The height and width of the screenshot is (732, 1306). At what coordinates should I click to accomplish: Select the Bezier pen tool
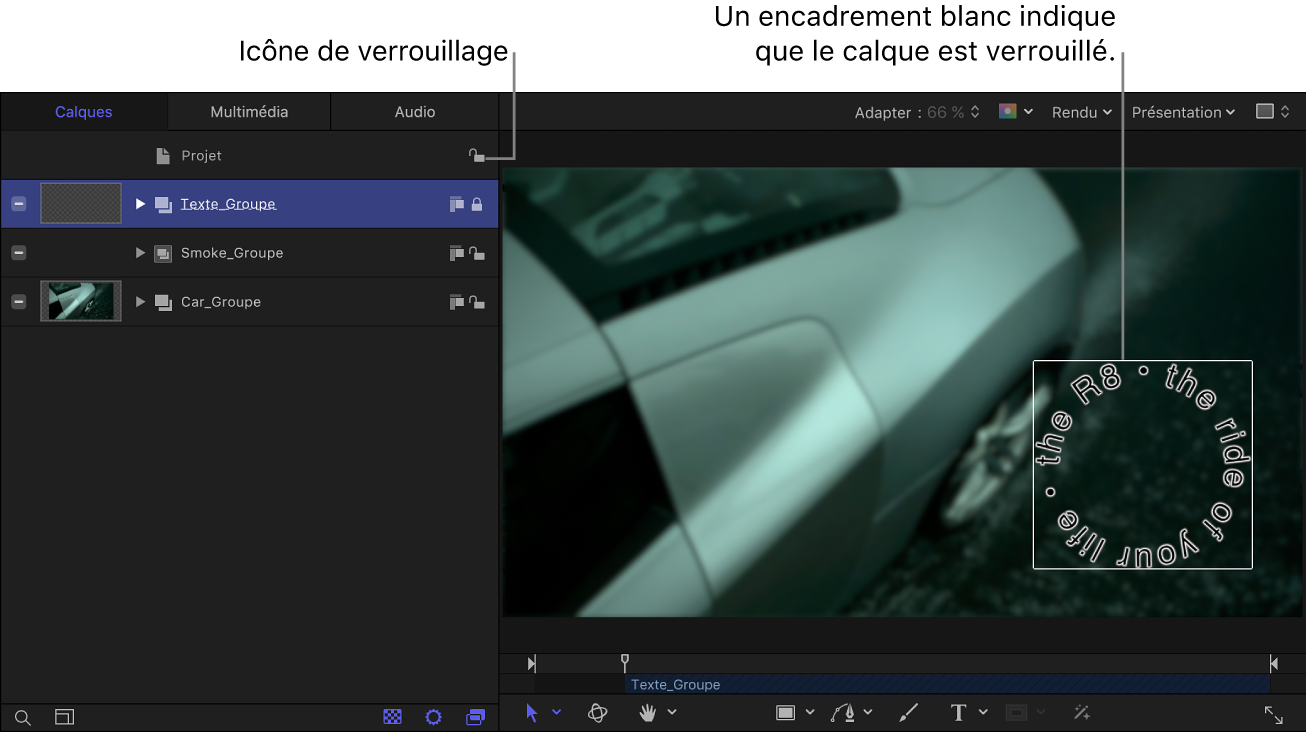pos(843,713)
